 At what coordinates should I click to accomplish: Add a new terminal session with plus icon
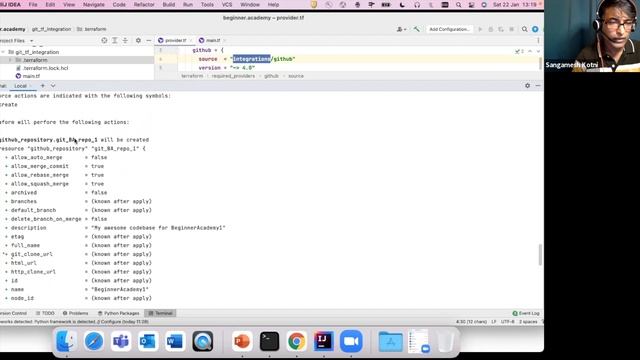[x=42, y=86]
